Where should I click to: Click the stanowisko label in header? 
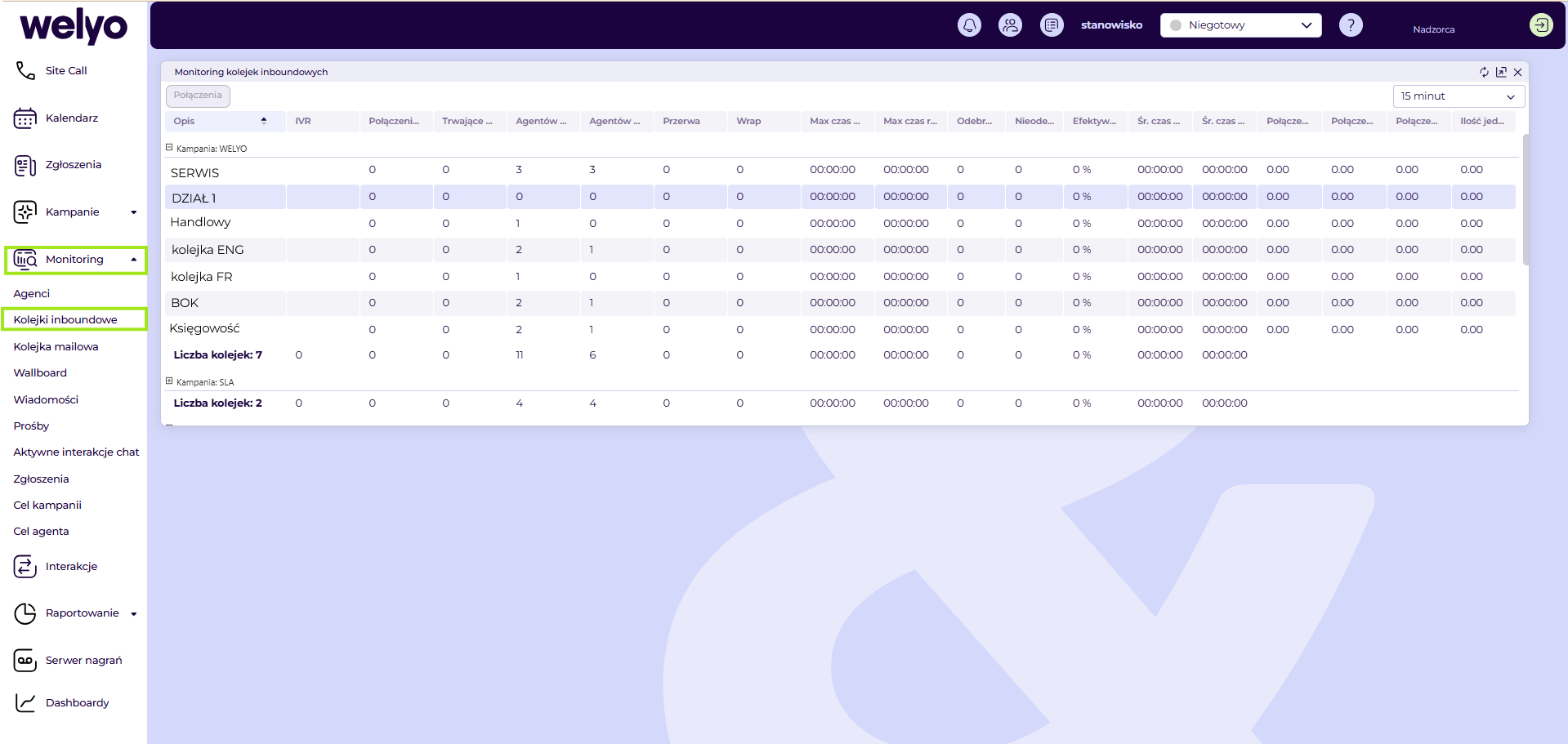click(1111, 25)
